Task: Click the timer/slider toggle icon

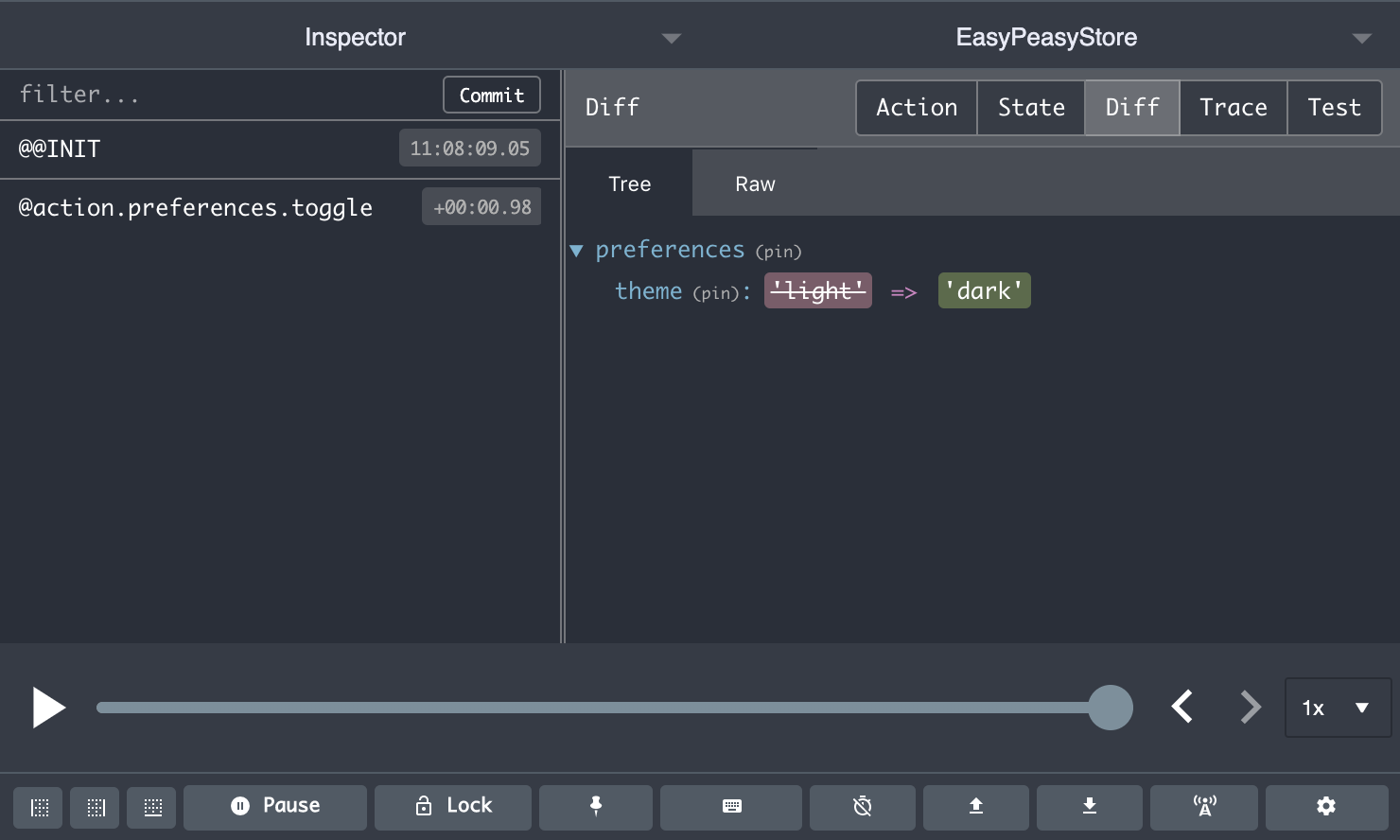Action: coord(862,806)
